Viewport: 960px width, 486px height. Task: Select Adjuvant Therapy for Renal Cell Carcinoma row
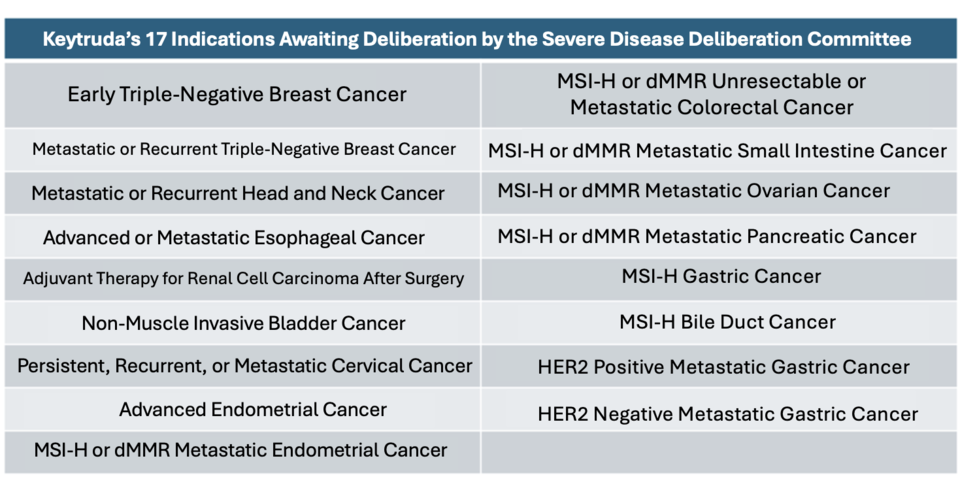coord(244,279)
